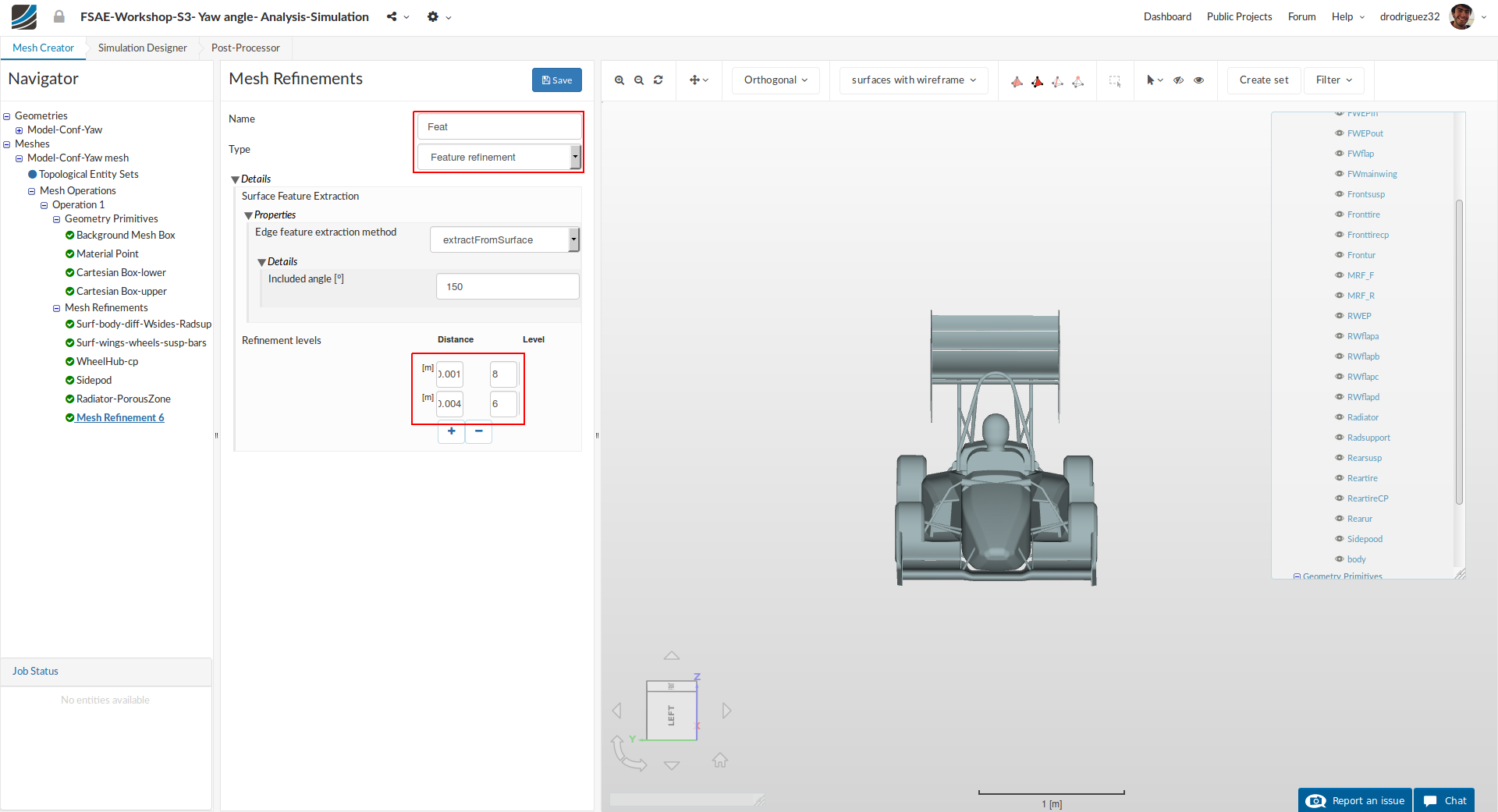The width and height of the screenshot is (1498, 812).
Task: Click the Included angle input field
Action: [507, 286]
